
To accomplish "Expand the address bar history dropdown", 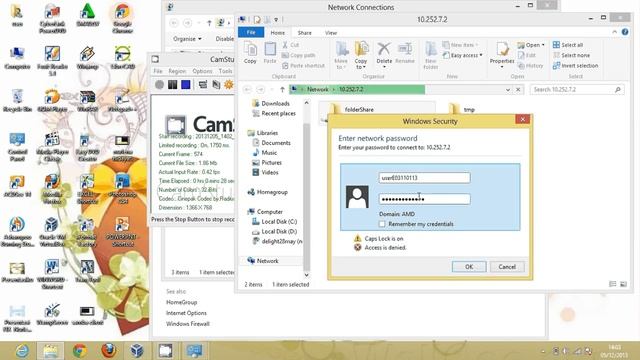I will [x=508, y=89].
